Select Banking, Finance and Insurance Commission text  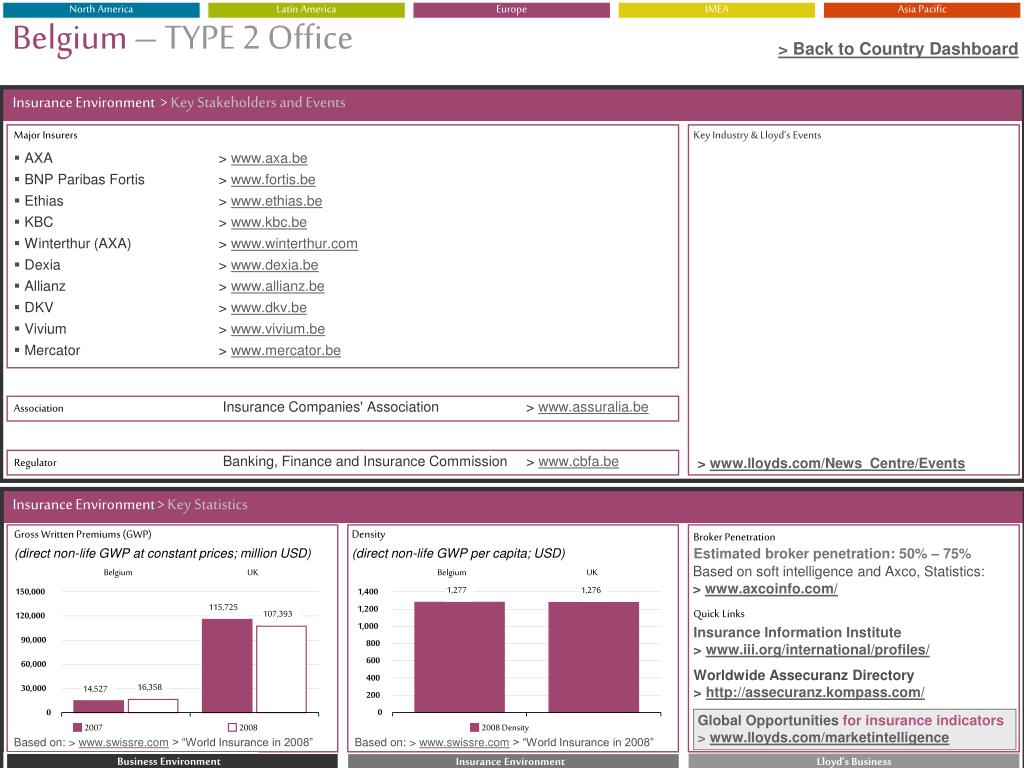pyautogui.click(x=365, y=462)
